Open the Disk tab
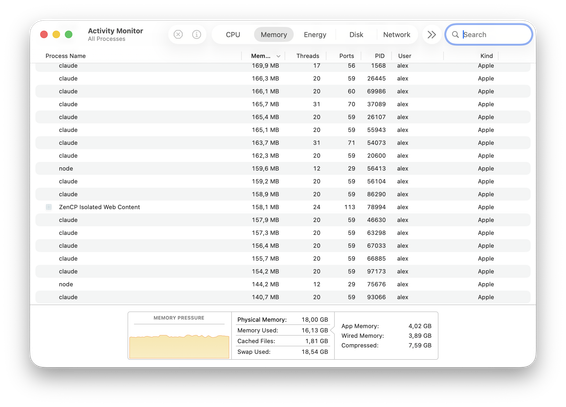This screenshot has height=407, width=566. pyautogui.click(x=356, y=35)
